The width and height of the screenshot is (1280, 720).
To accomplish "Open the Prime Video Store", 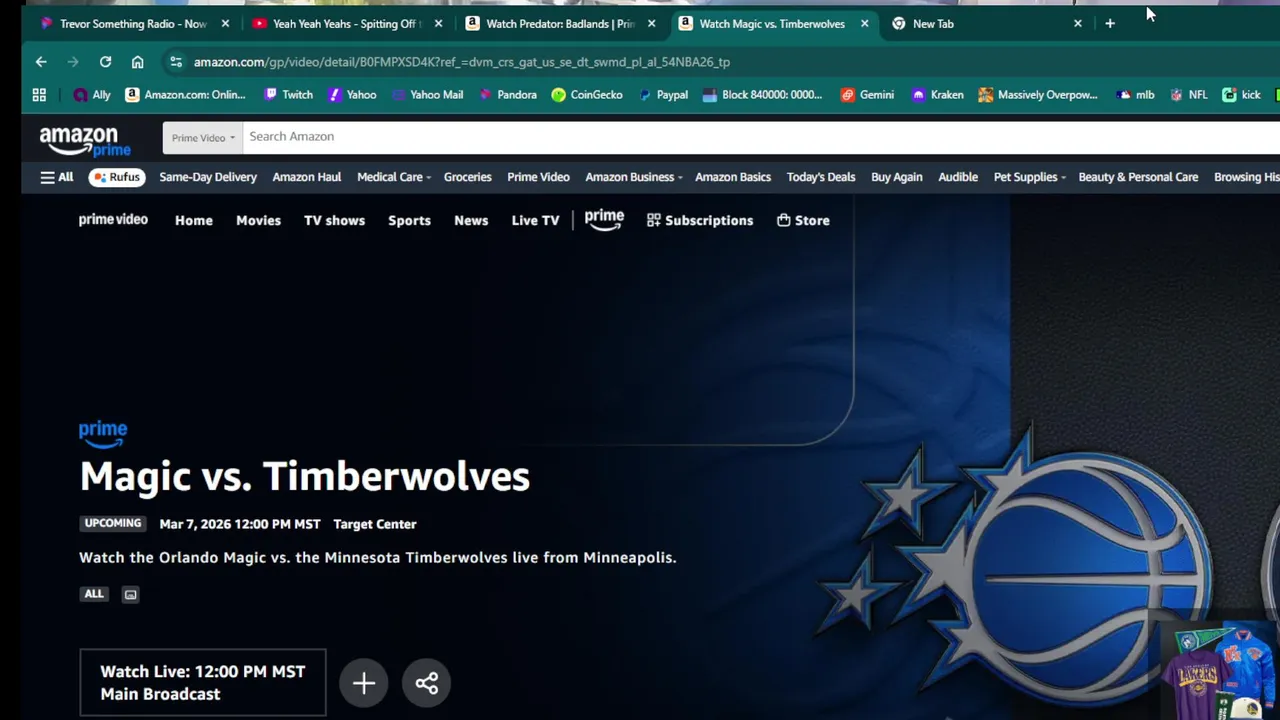I will click(x=803, y=220).
